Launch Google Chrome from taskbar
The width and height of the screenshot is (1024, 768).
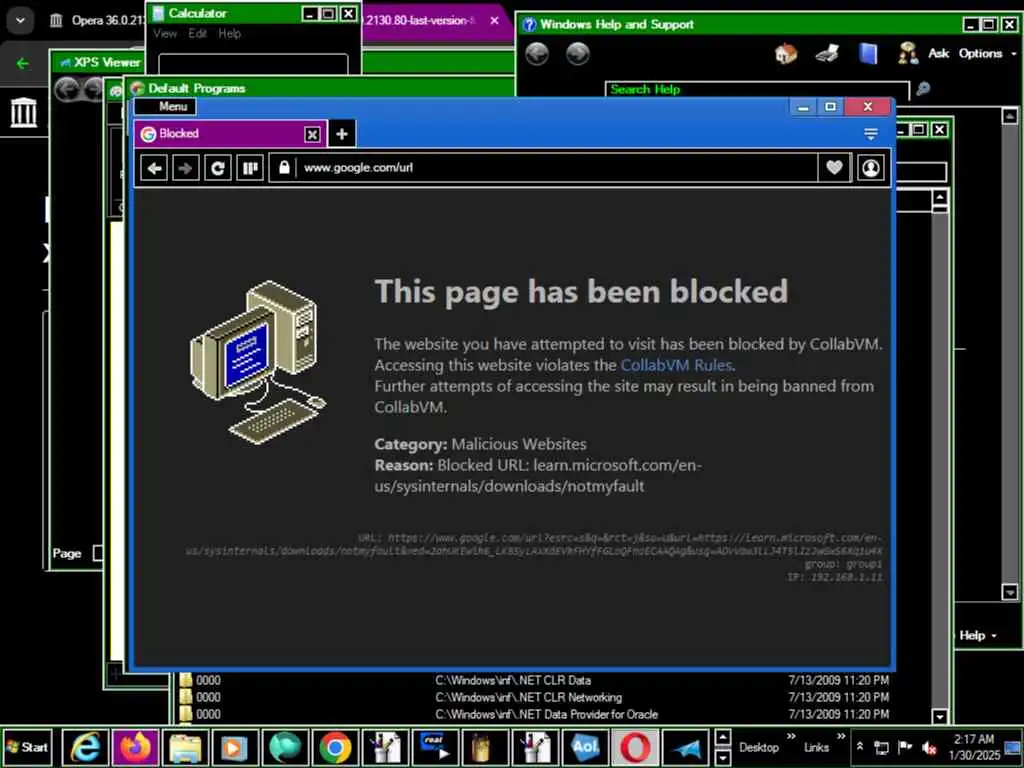tap(335, 747)
